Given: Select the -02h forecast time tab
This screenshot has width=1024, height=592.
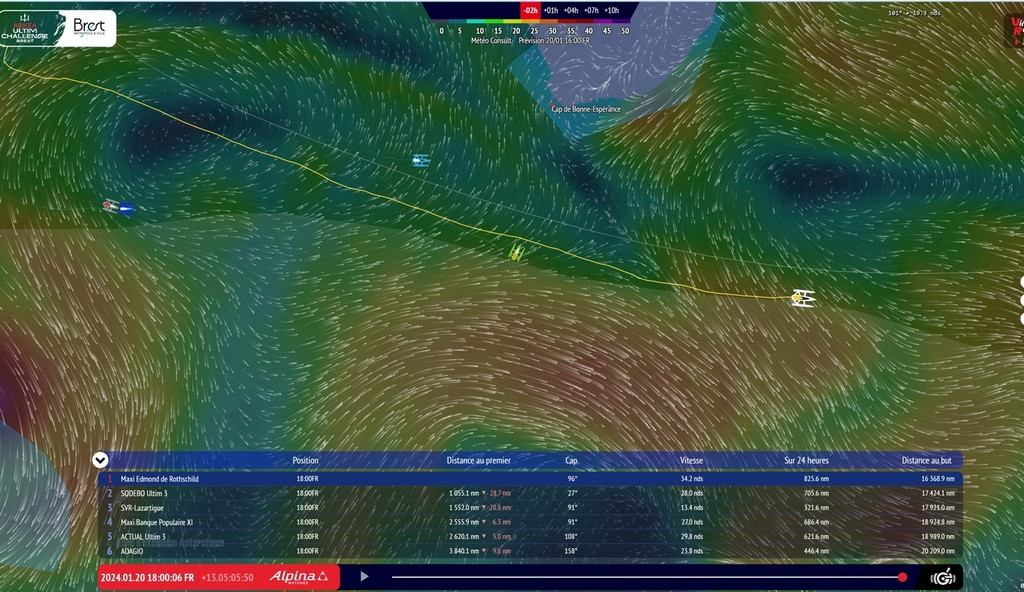Looking at the screenshot, I should click(530, 10).
